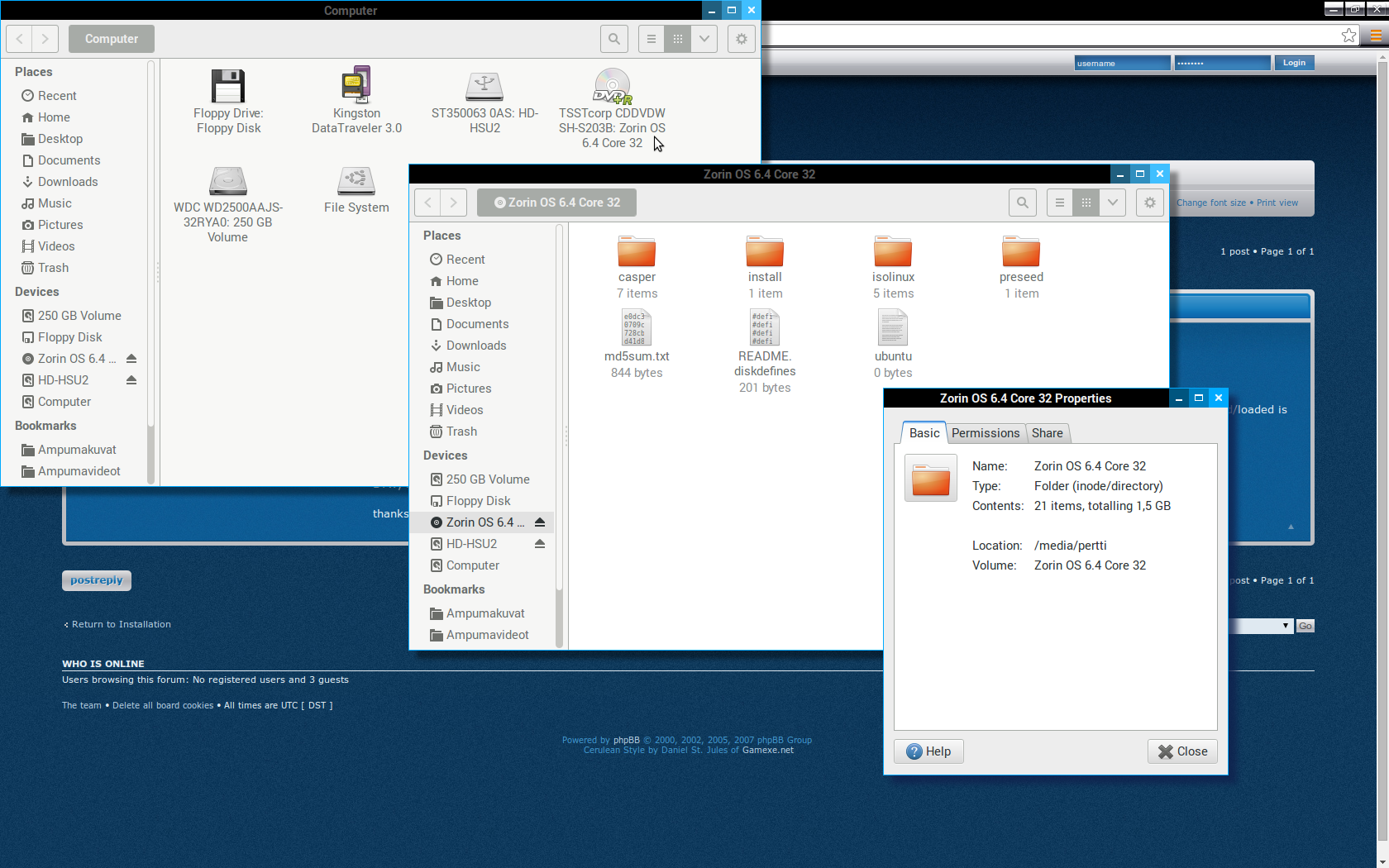
Task: Eject Zorin OS 6.4 in Zorin window sidebar
Action: click(x=540, y=522)
